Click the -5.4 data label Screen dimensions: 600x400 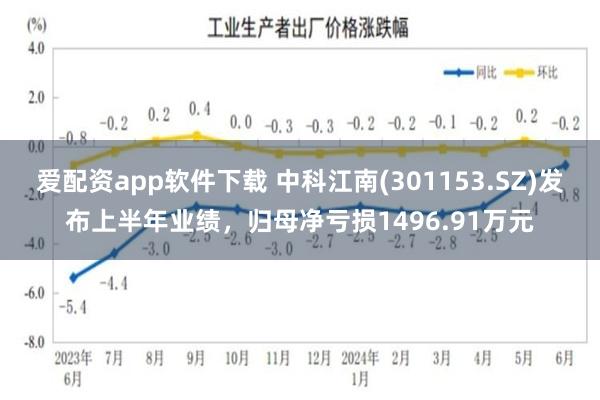[x=73, y=307]
